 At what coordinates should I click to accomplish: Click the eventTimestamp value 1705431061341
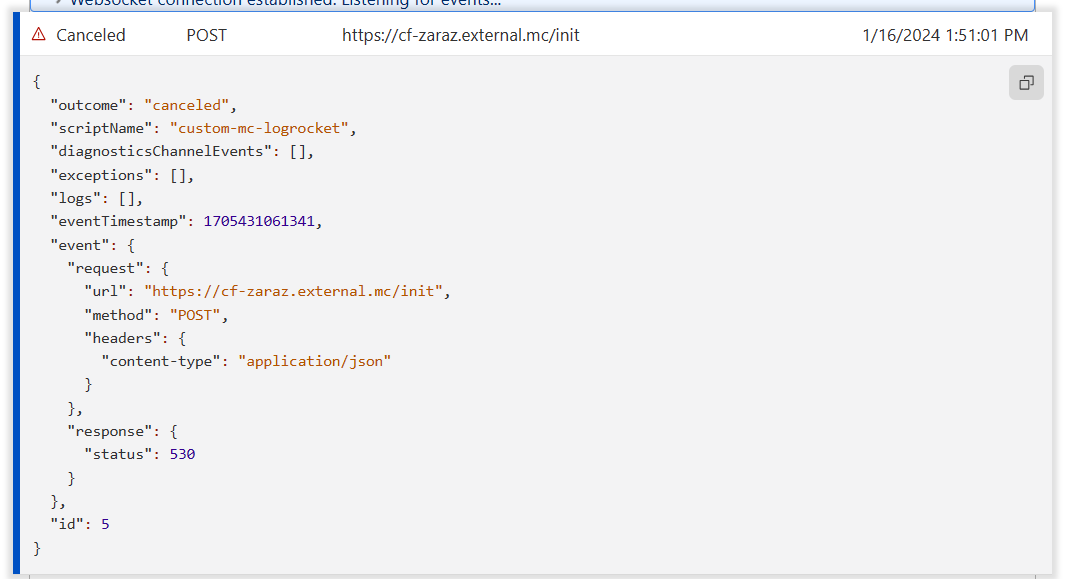click(x=262, y=221)
